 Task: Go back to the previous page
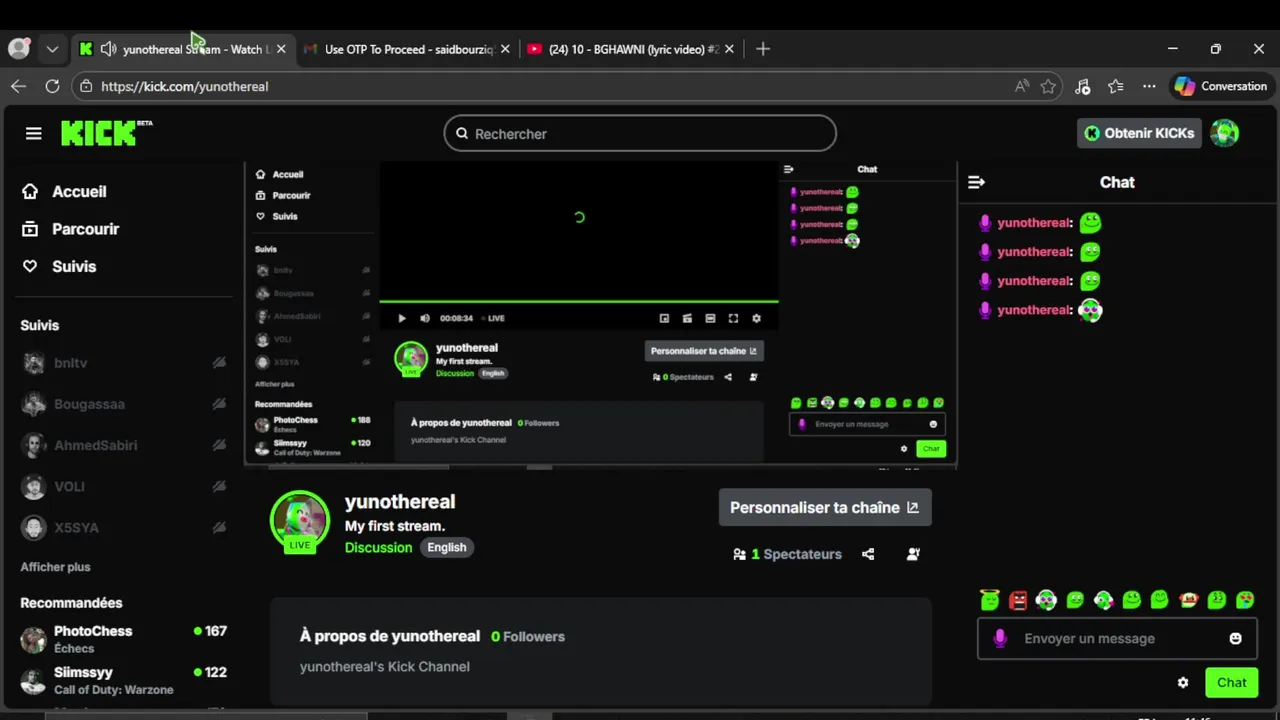[x=18, y=86]
